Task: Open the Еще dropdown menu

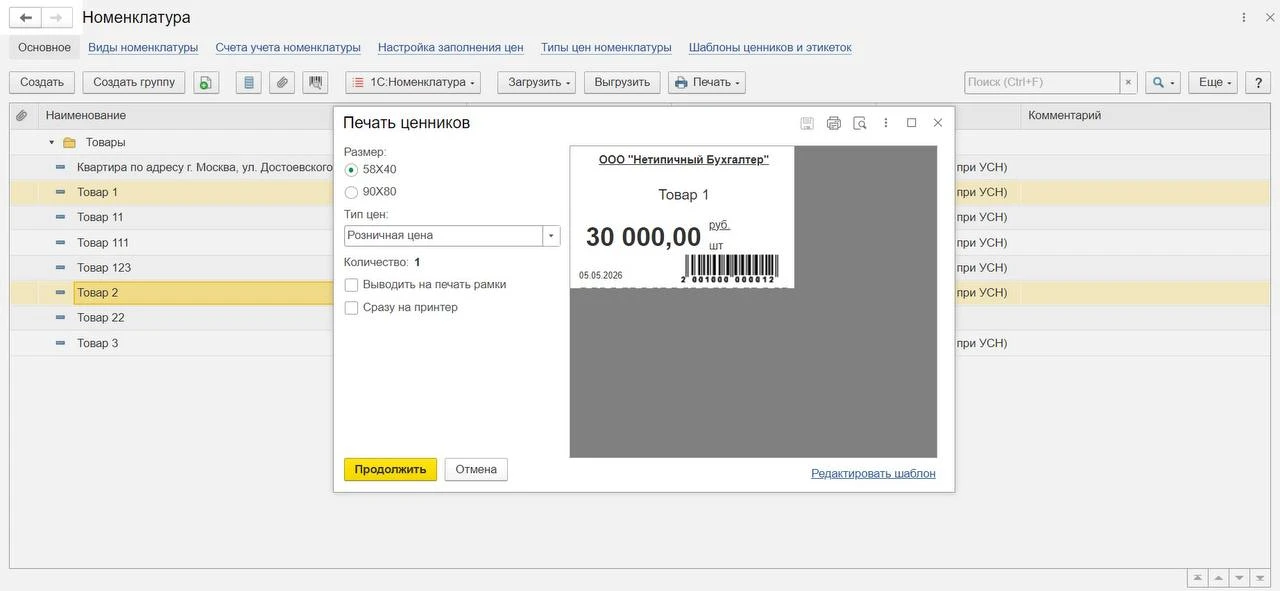Action: pos(1214,82)
